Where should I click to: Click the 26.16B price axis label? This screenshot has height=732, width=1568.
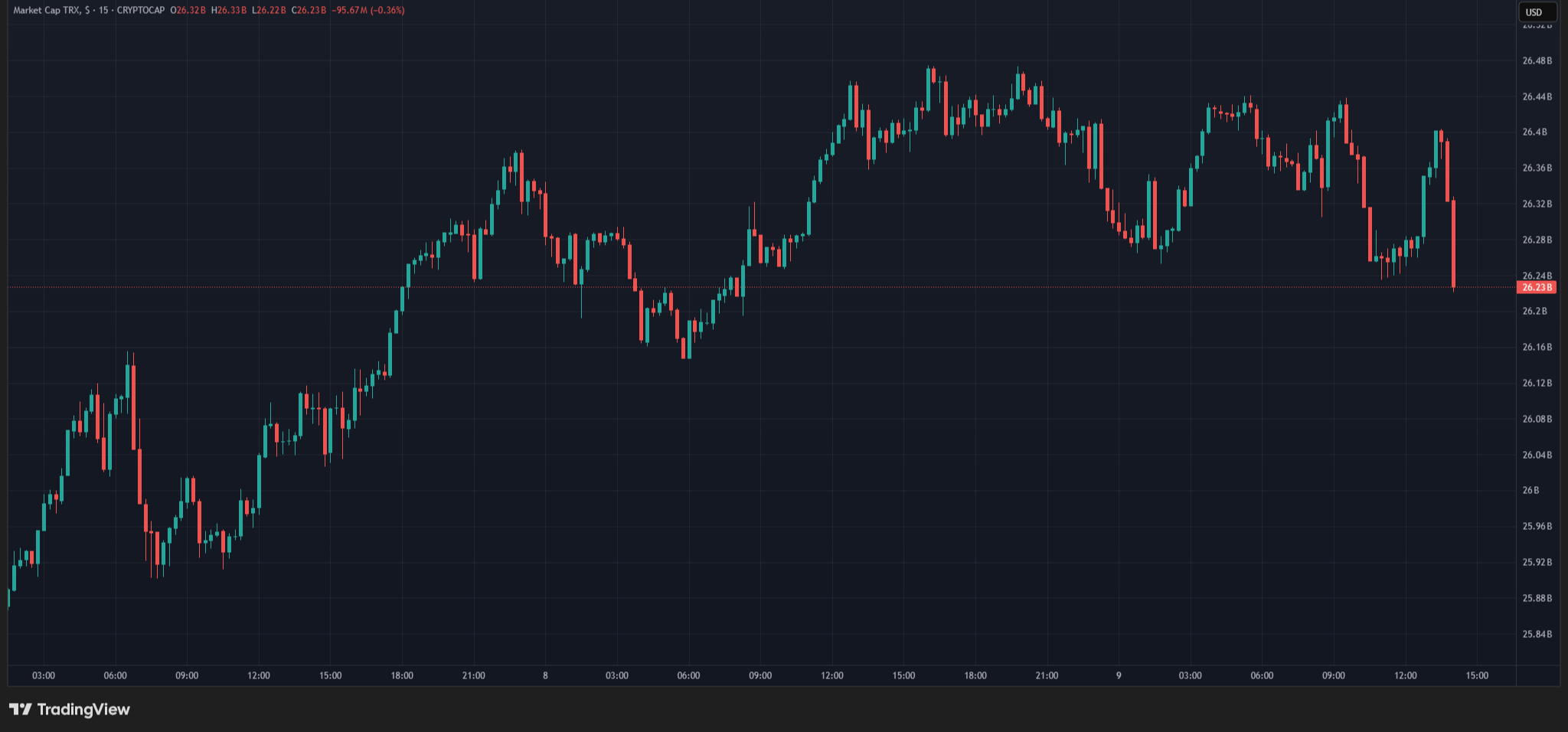tap(1537, 347)
